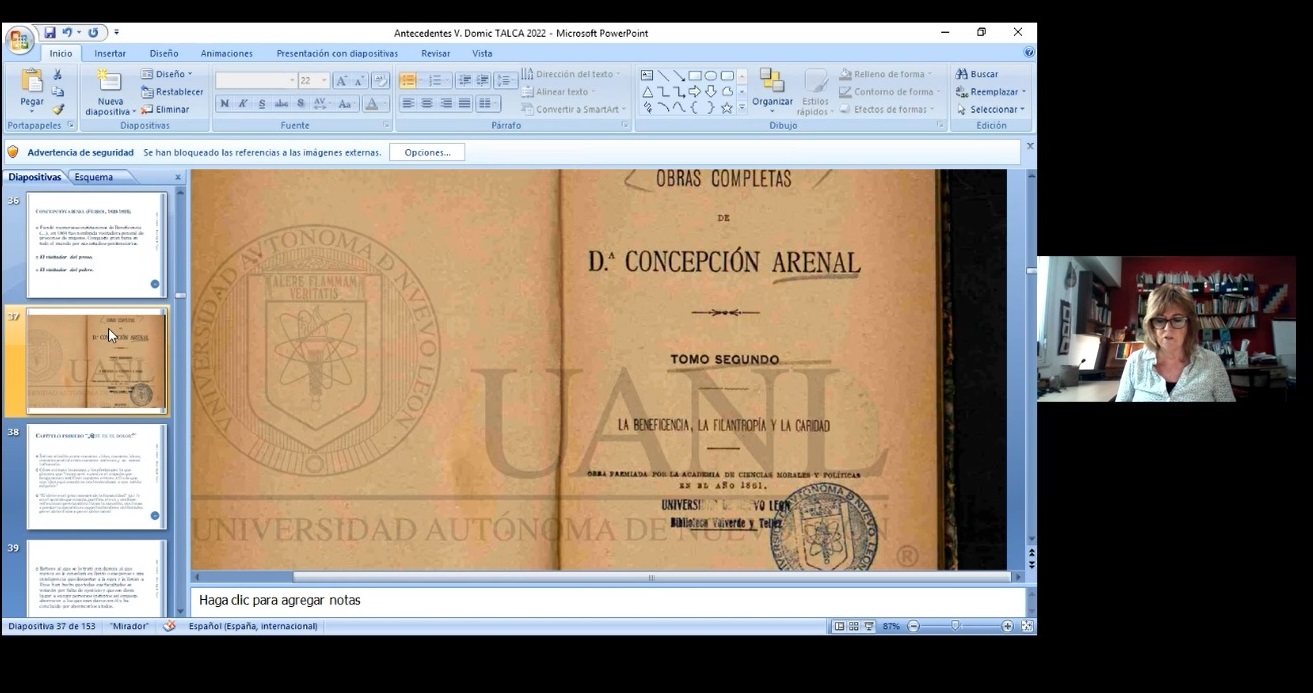Decrease font size with small A
This screenshot has width=1313, height=693.
point(360,80)
